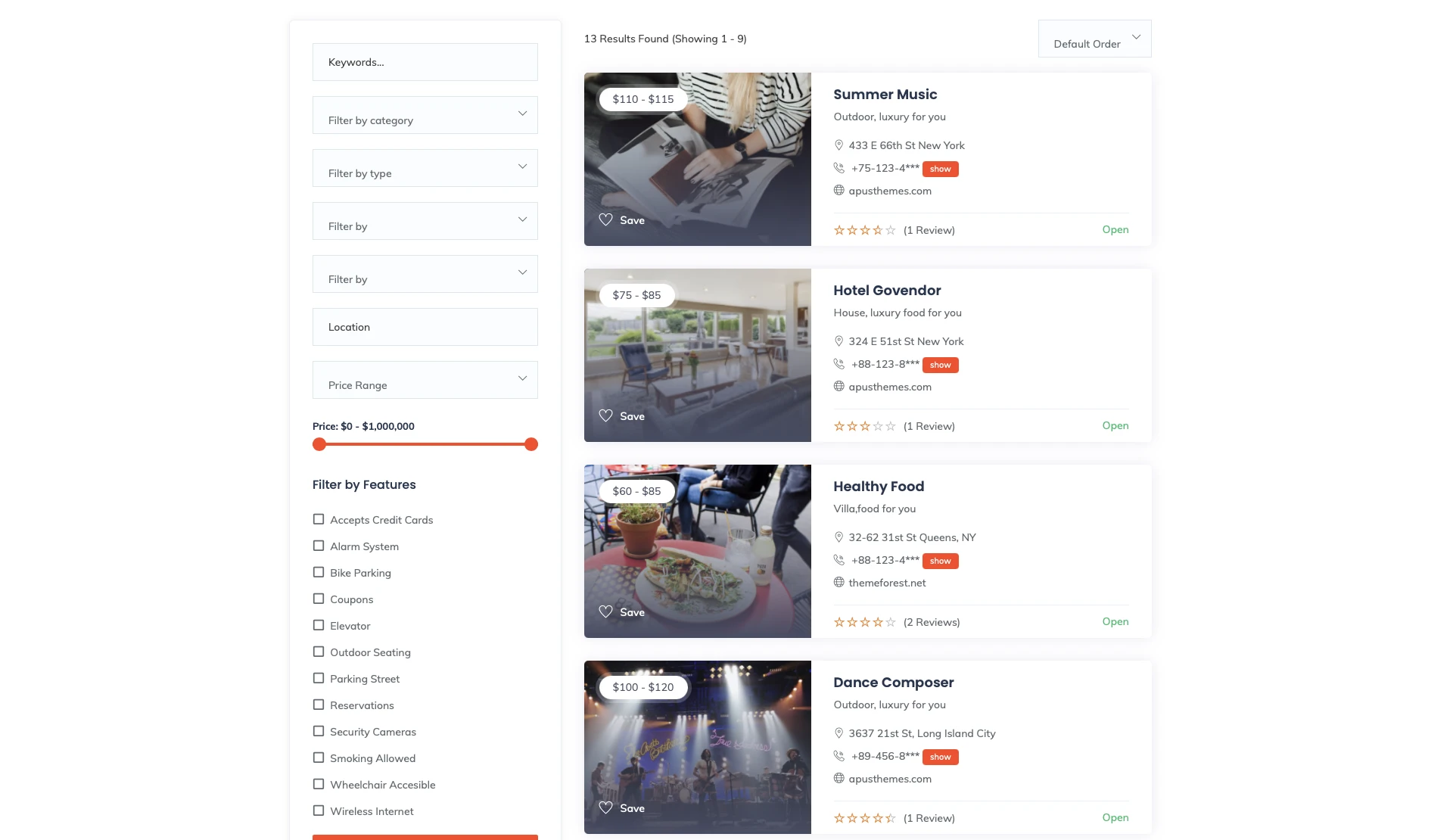Open the Filter by category dropdown
1453x840 pixels.
425,115
